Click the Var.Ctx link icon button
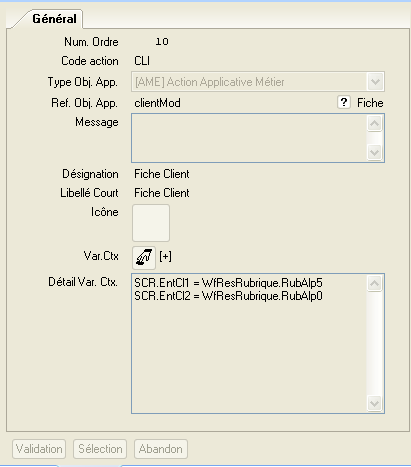411x467 pixels. (x=144, y=258)
